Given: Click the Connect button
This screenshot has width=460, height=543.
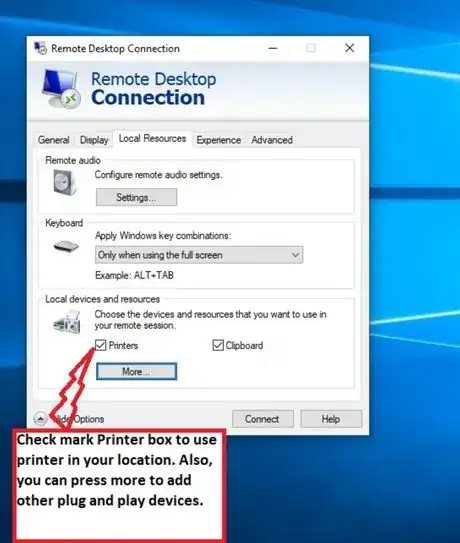Looking at the screenshot, I should pos(263,419).
